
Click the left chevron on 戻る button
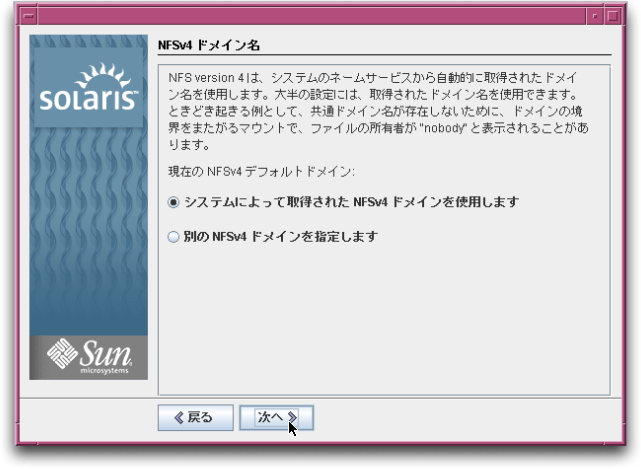(x=179, y=417)
